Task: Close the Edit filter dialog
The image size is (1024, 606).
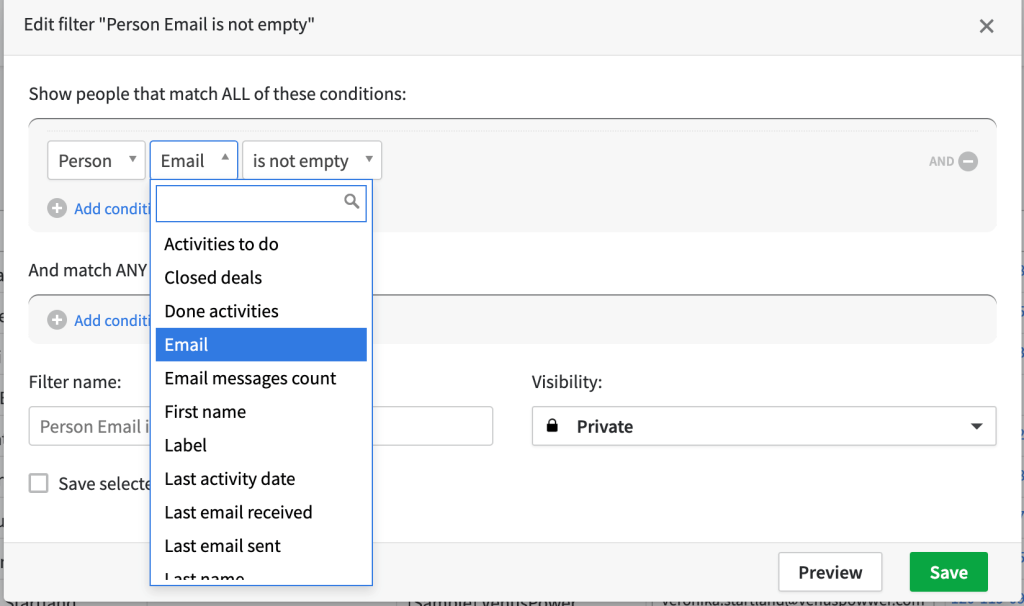Action: pos(986,26)
